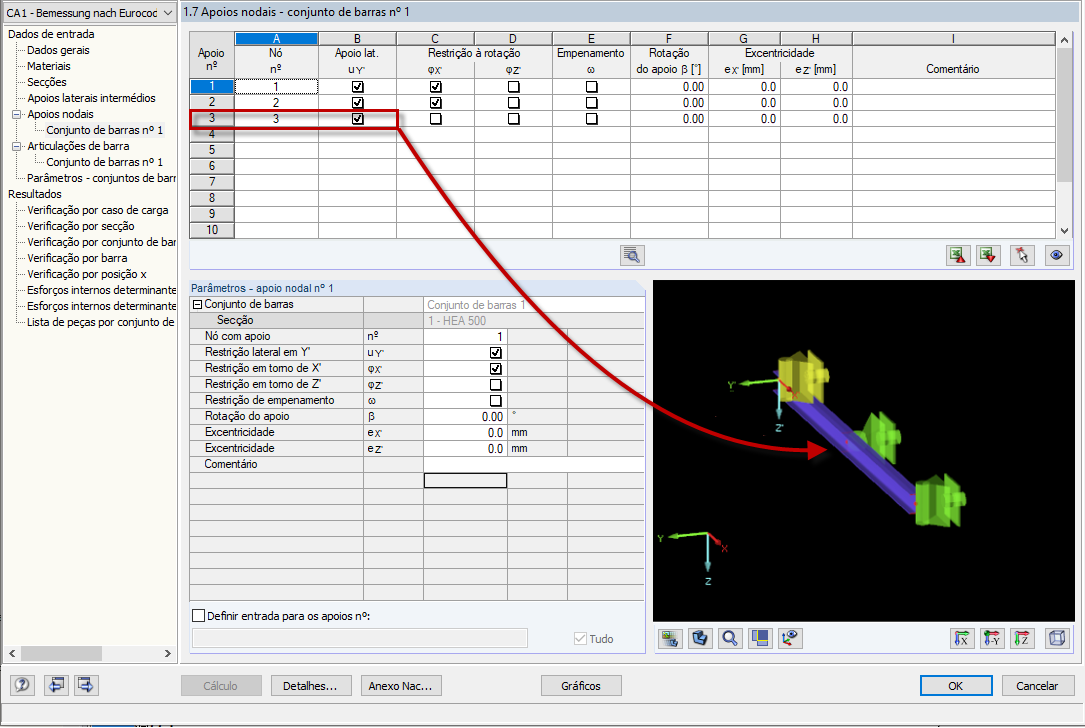Viewport: 1085px width, 728px height.
Task: Click the Anexo Nac... button
Action: (401, 686)
